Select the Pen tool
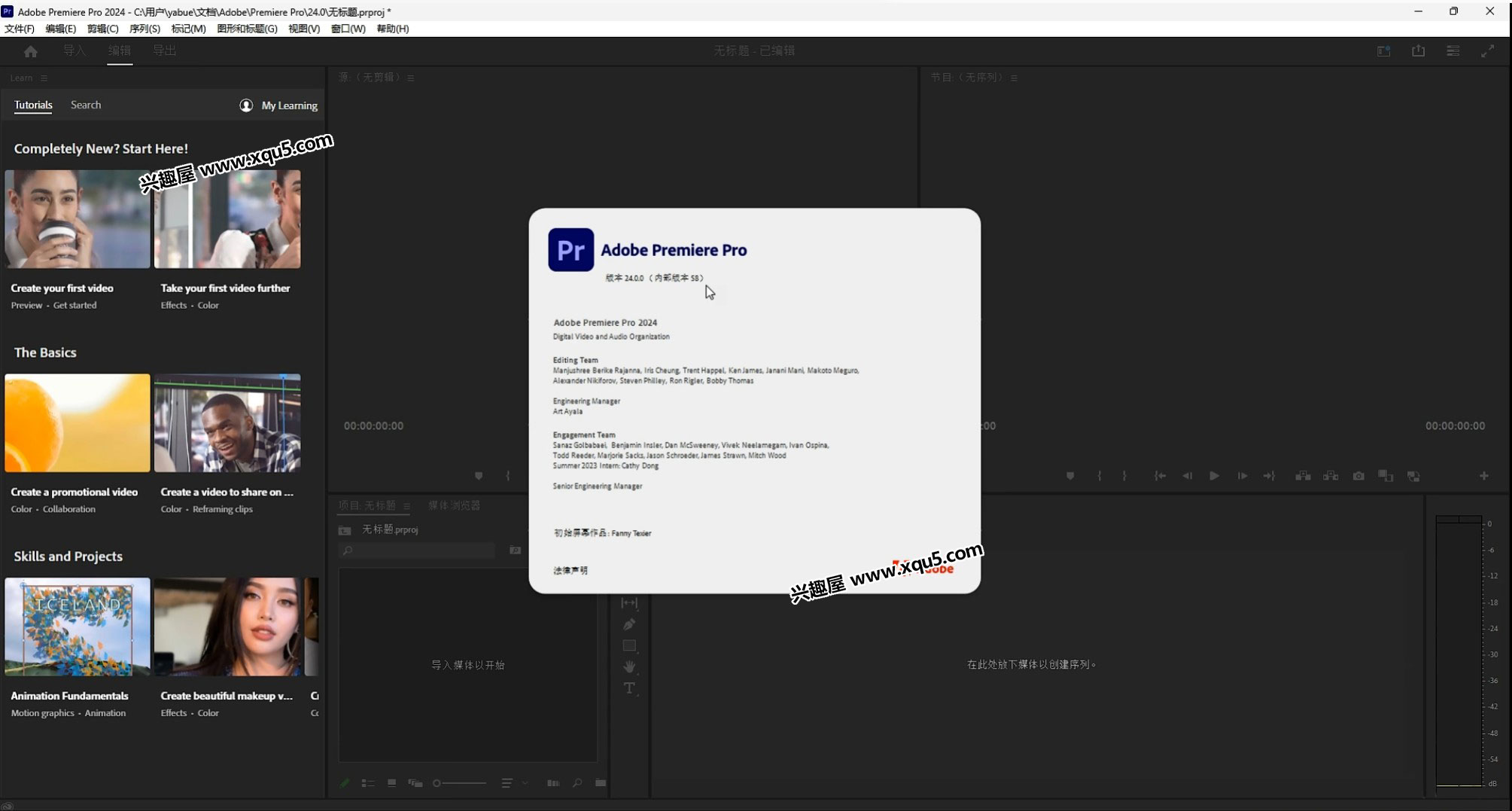Viewport: 1512px width, 811px height. tap(629, 624)
